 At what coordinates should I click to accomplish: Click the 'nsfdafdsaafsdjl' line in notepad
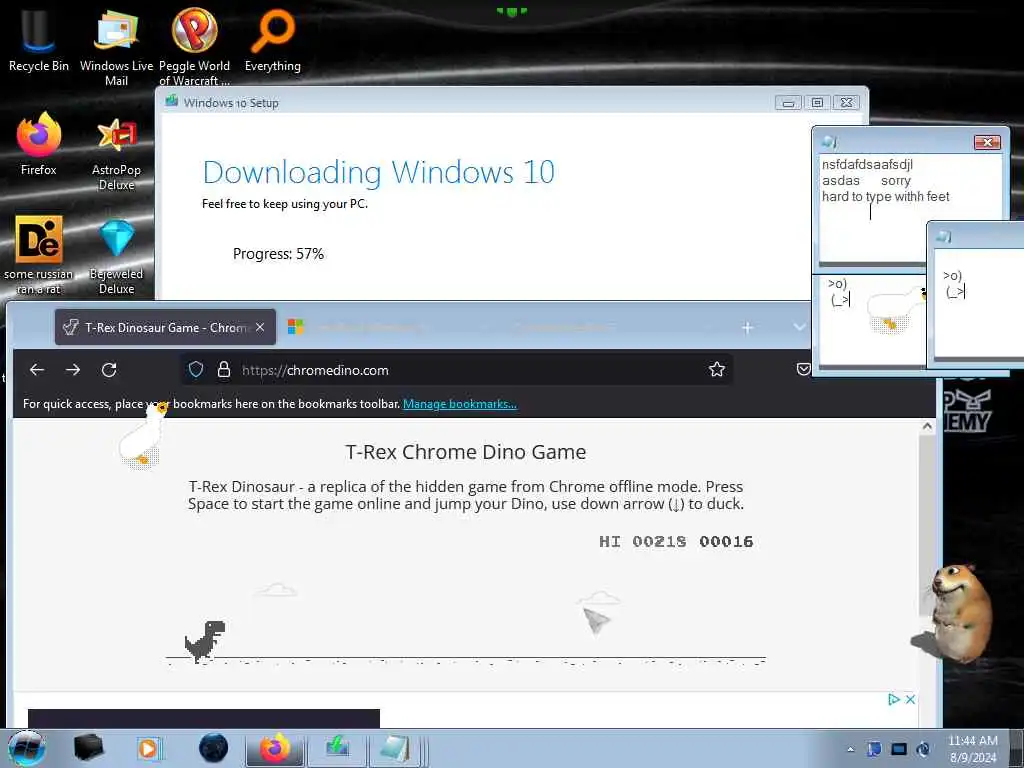tap(867, 165)
